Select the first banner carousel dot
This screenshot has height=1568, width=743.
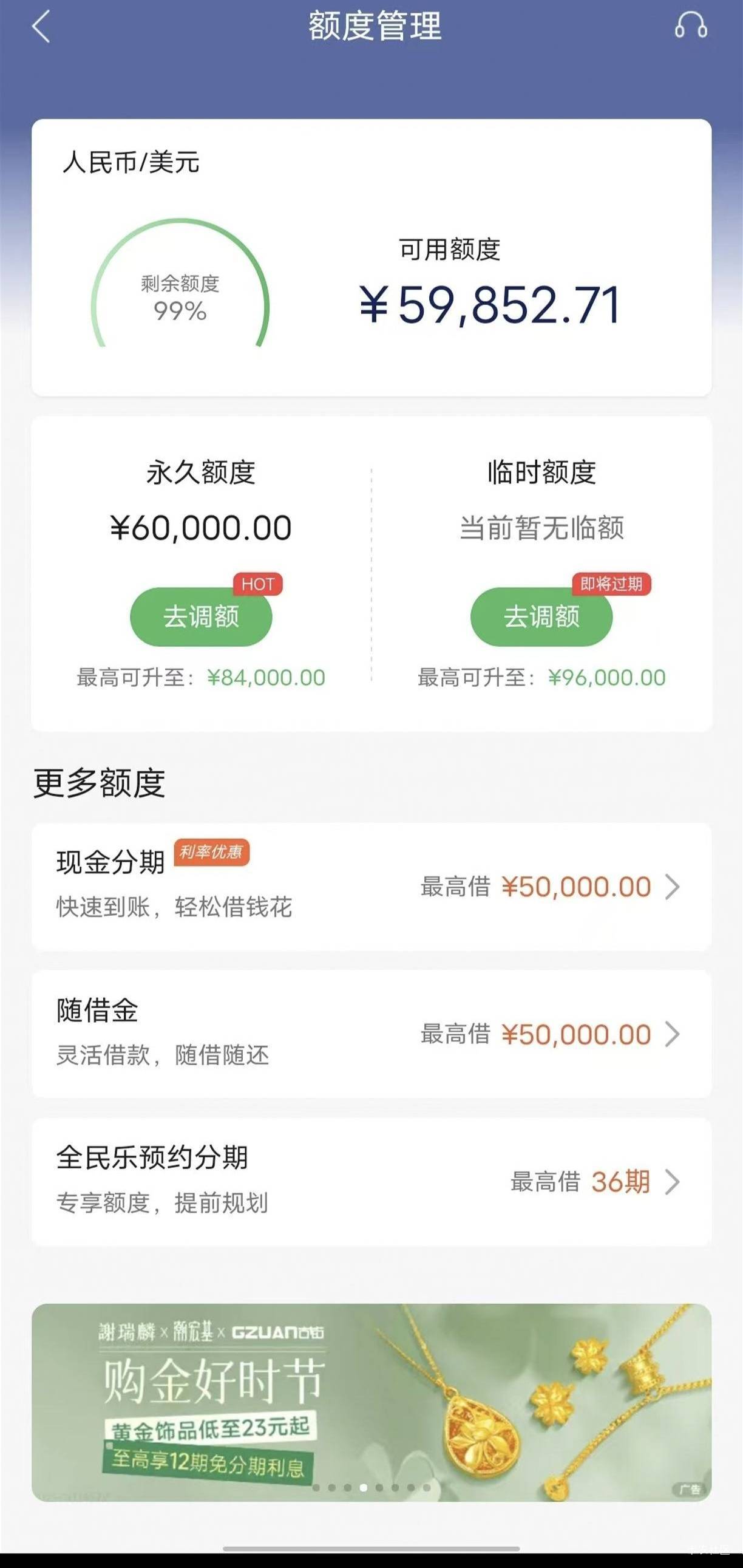[x=316, y=1488]
